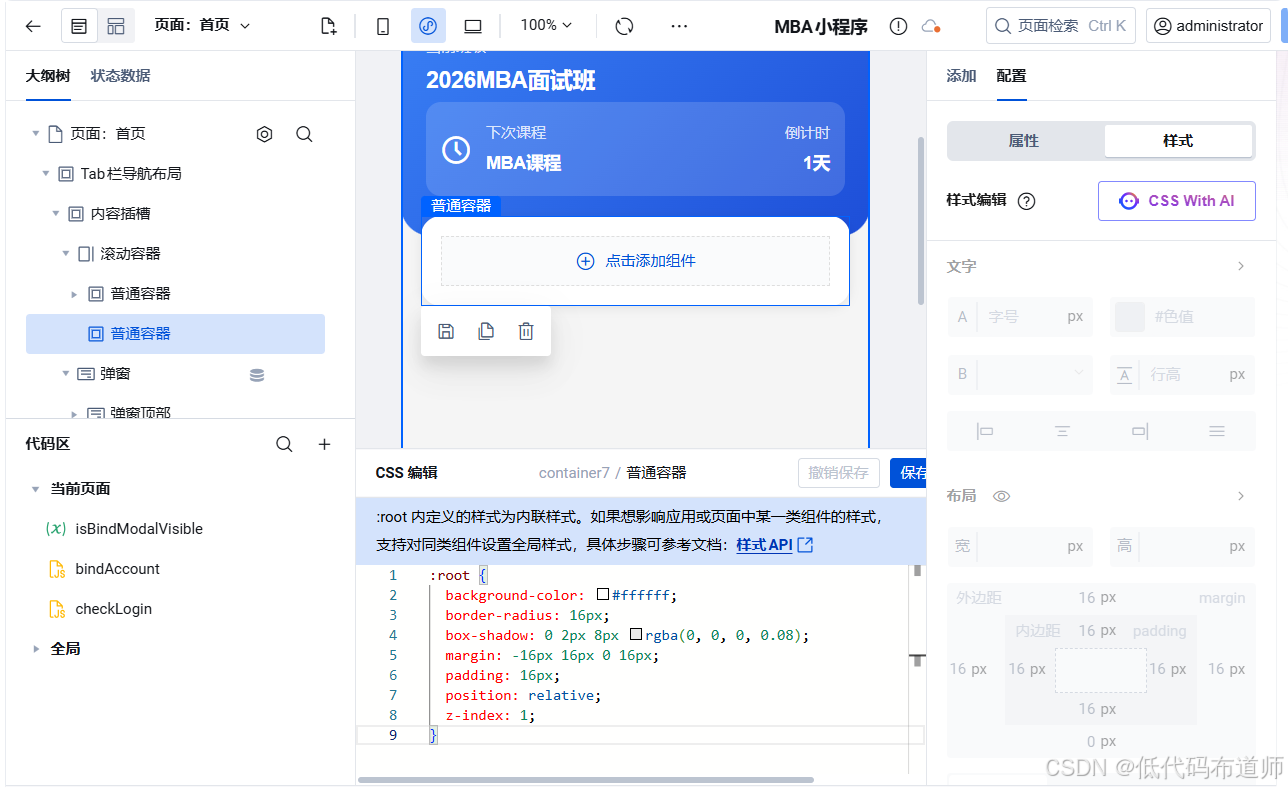The image size is (1288, 789).
Task: Expand the 弹窗顶部 node
Action: (x=74, y=413)
